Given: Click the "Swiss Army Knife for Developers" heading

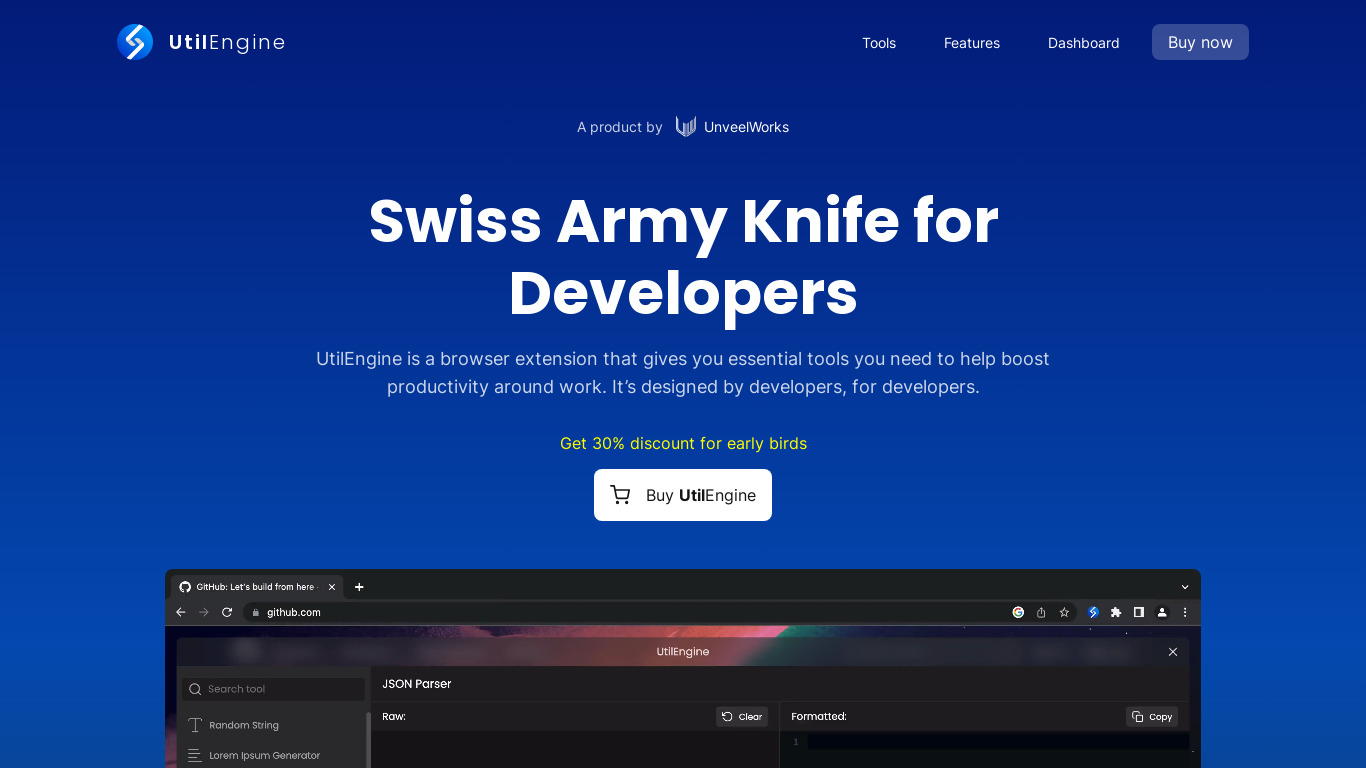Looking at the screenshot, I should pos(683,257).
